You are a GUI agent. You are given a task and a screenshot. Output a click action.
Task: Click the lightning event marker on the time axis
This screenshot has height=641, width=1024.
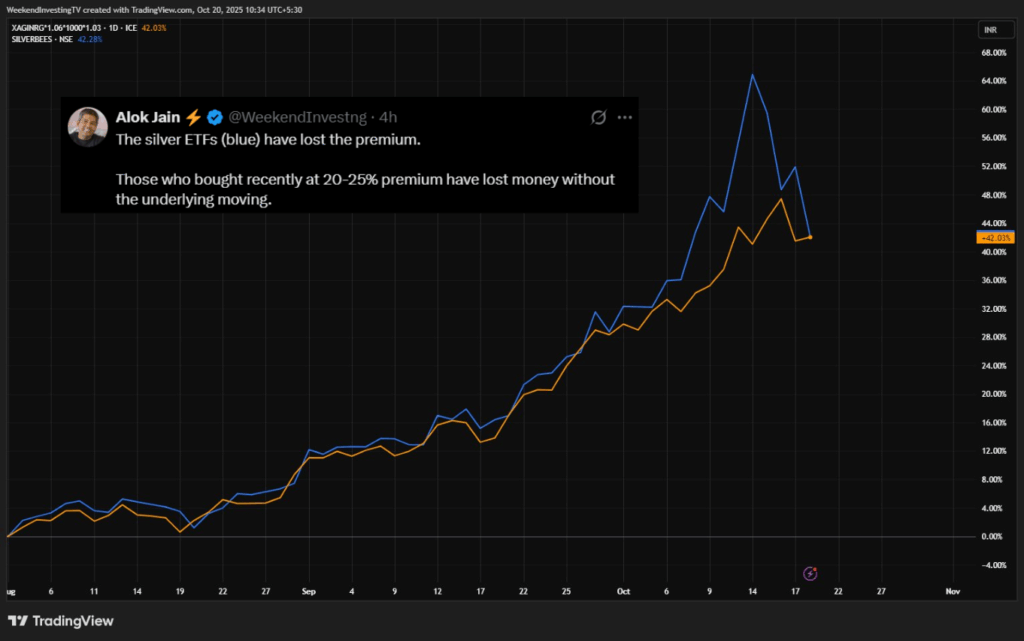click(811, 573)
